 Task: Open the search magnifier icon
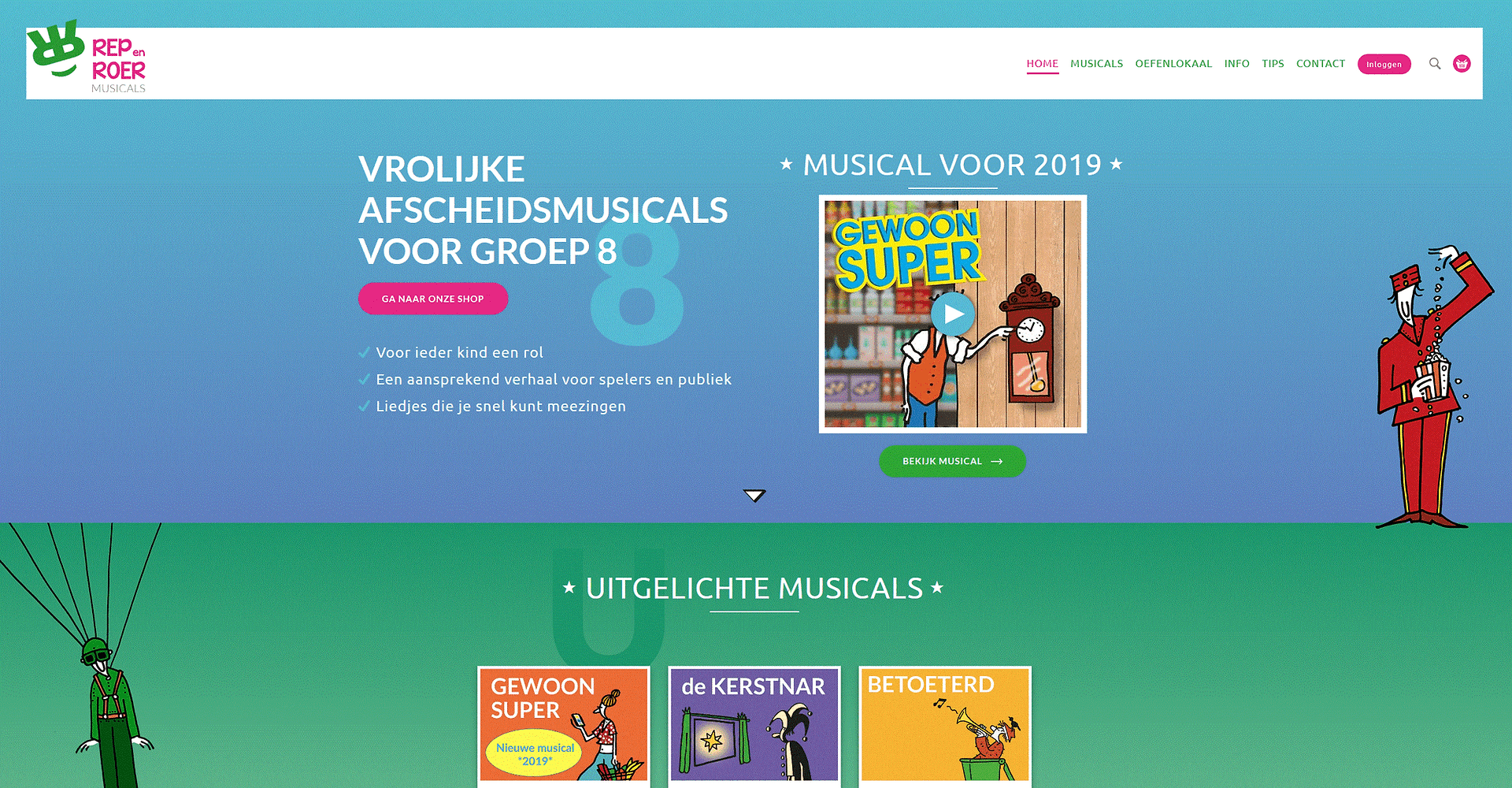(x=1435, y=64)
